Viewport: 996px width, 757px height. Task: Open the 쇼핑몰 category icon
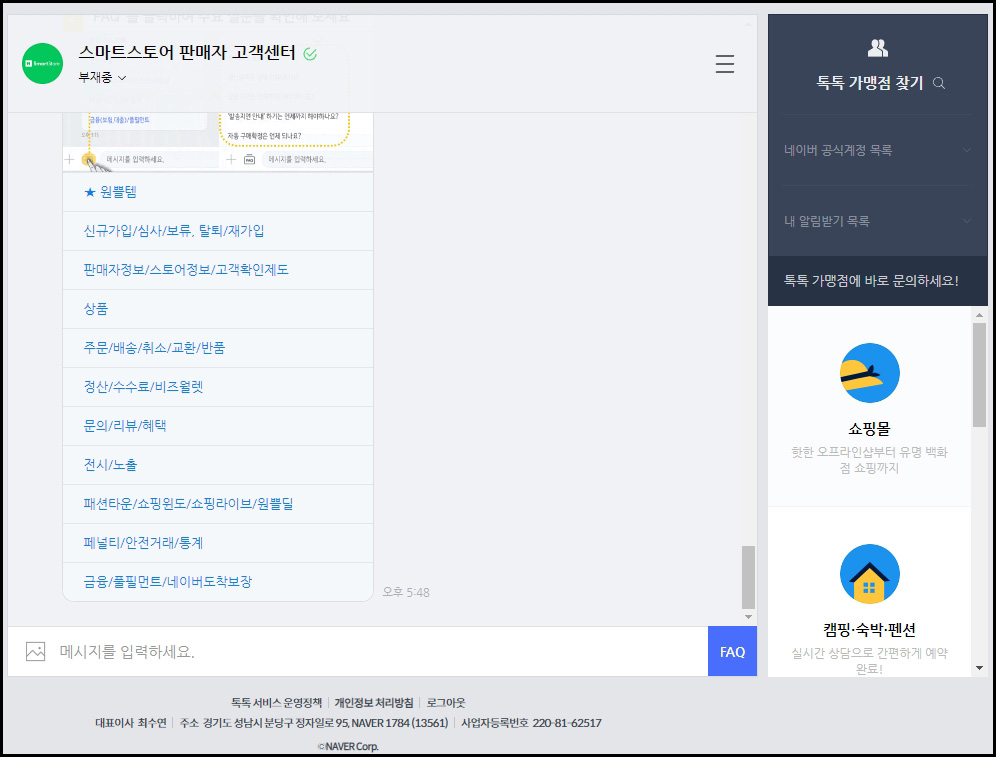pyautogui.click(x=870, y=373)
